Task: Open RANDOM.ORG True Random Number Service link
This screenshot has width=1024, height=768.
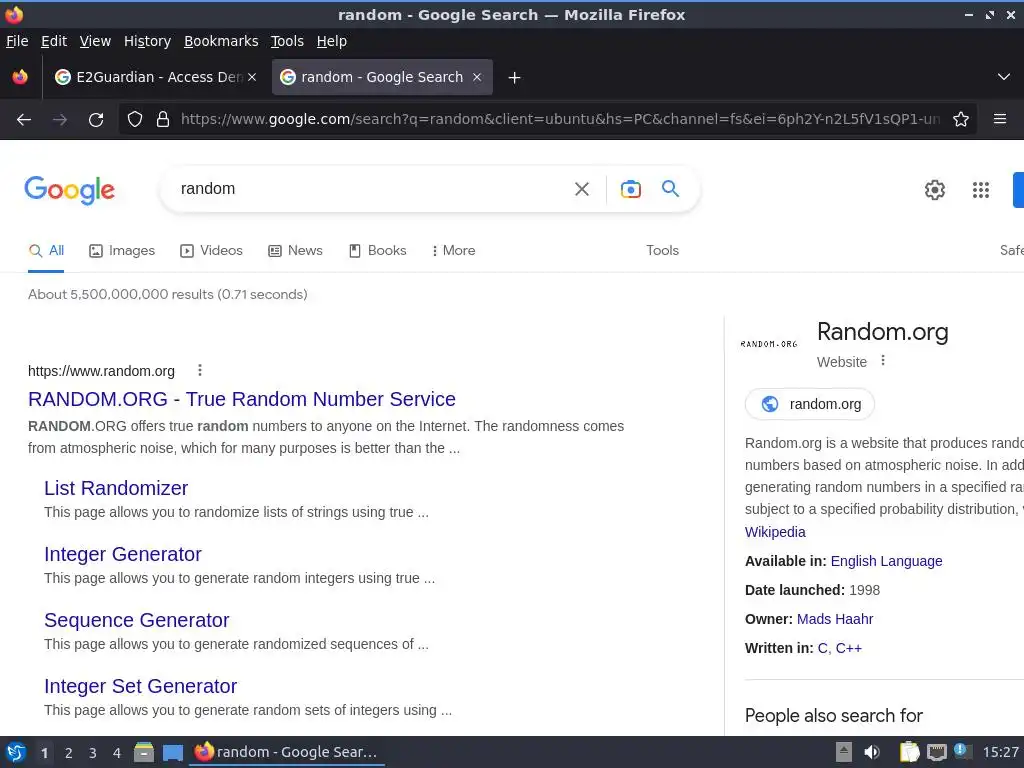Action: tap(242, 399)
